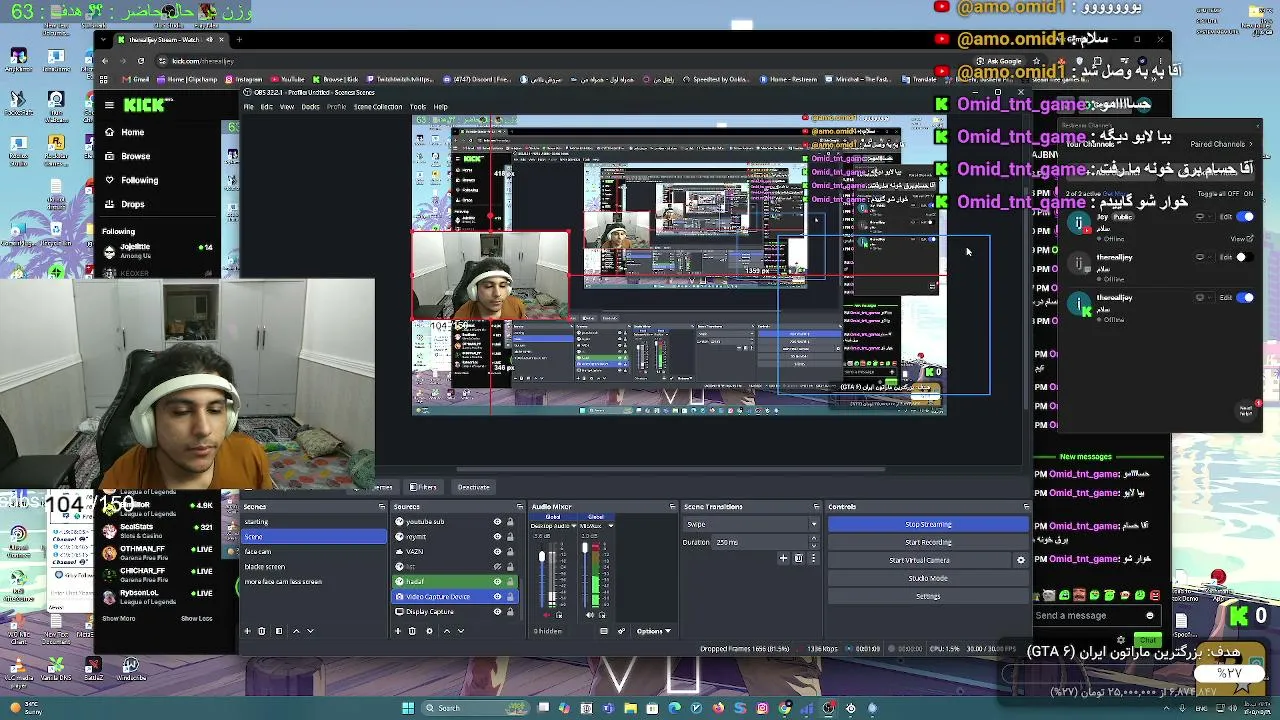Remove the selected scene with trash icon
The width and height of the screenshot is (1280, 720).
click(262, 631)
